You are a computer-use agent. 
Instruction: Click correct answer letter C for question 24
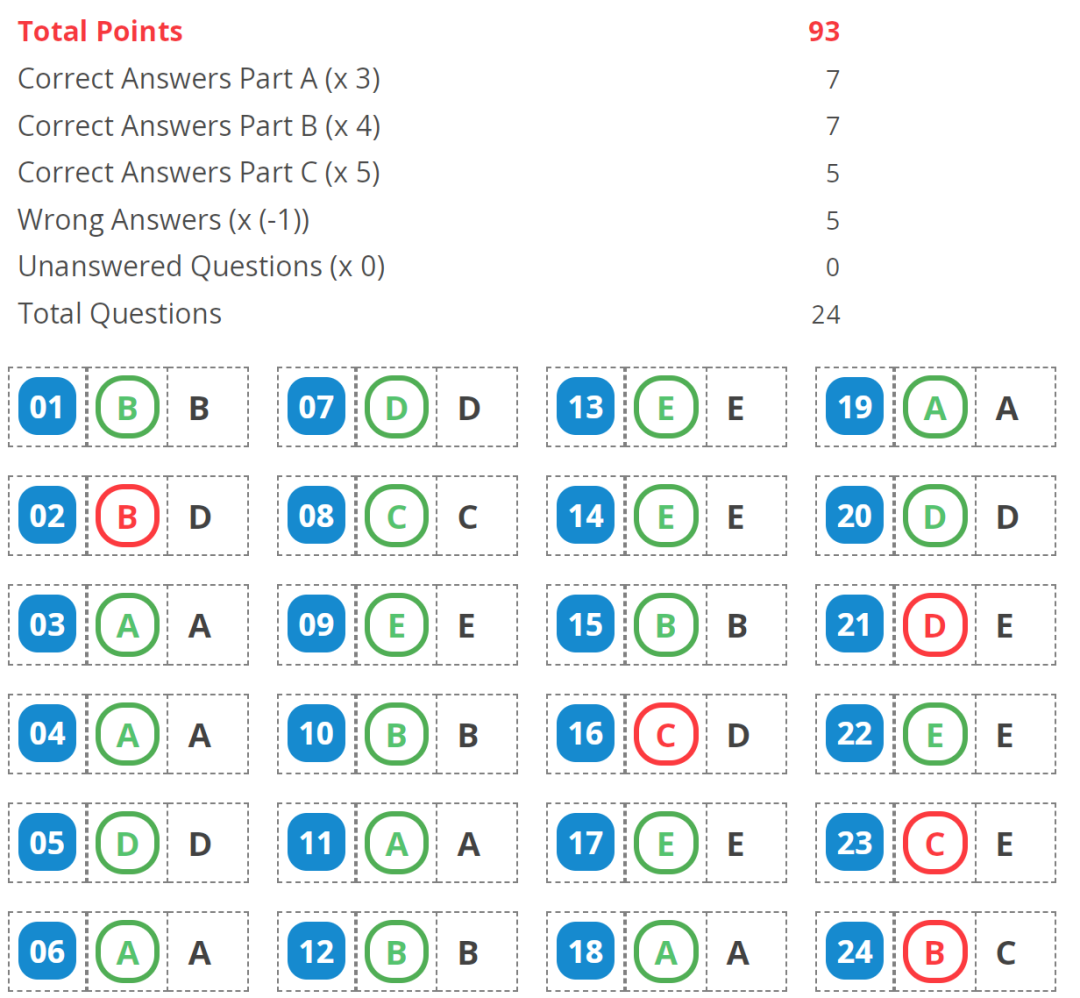(x=1006, y=952)
